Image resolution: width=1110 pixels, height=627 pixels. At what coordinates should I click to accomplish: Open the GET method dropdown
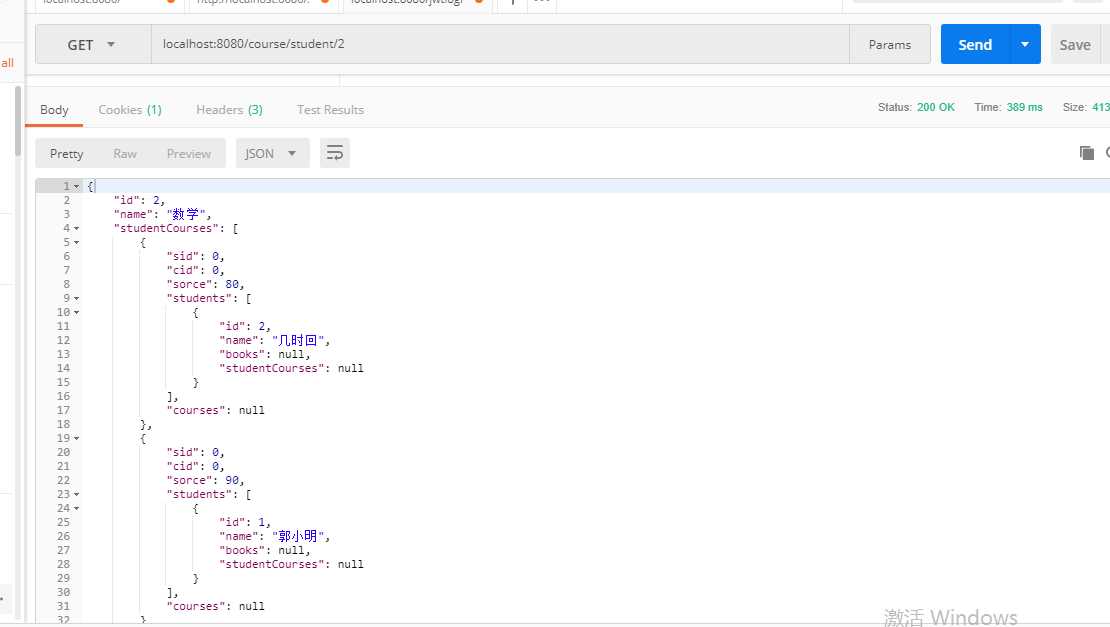click(x=93, y=45)
